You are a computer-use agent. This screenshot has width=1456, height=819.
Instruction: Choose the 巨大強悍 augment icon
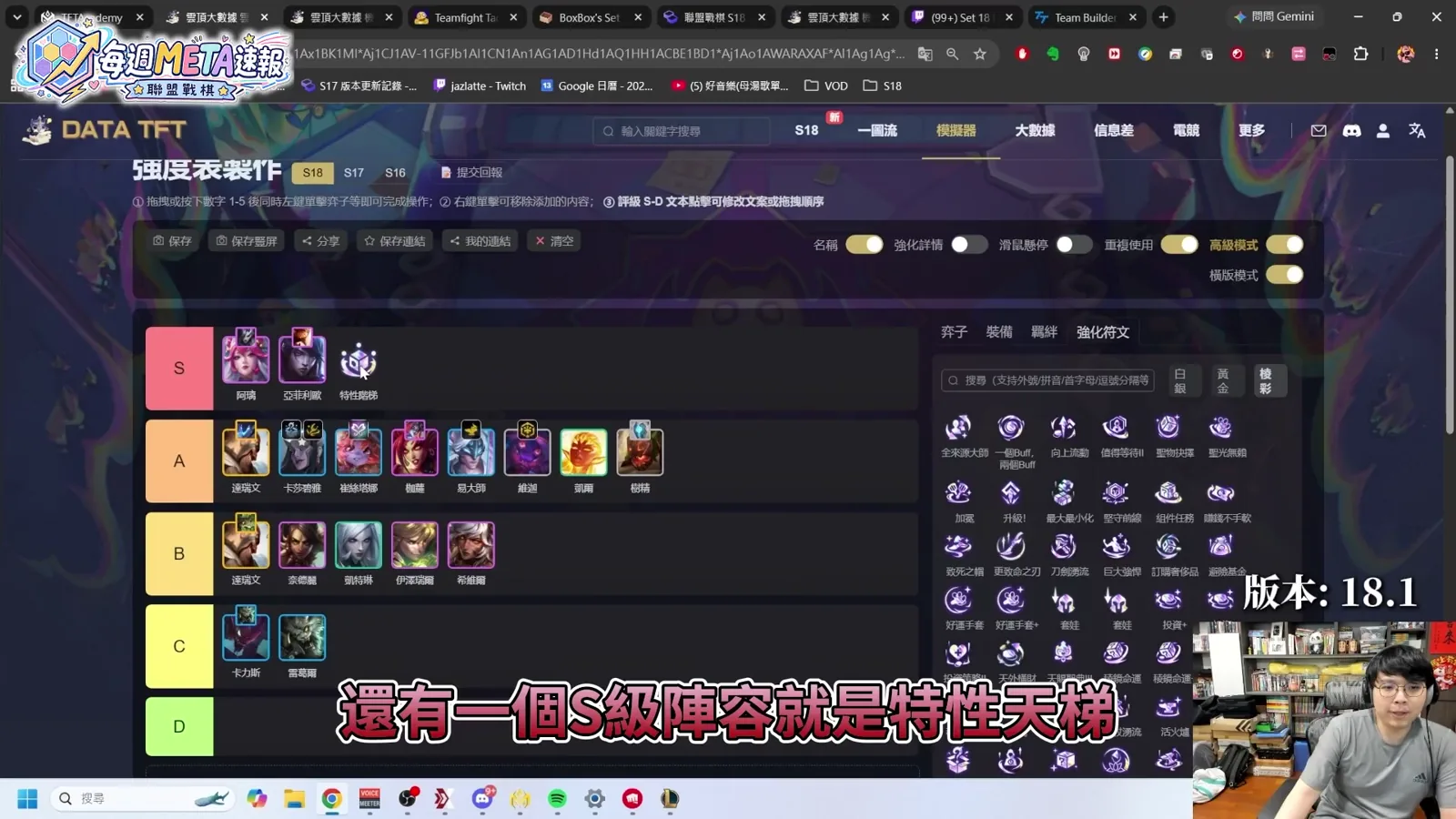click(1116, 546)
